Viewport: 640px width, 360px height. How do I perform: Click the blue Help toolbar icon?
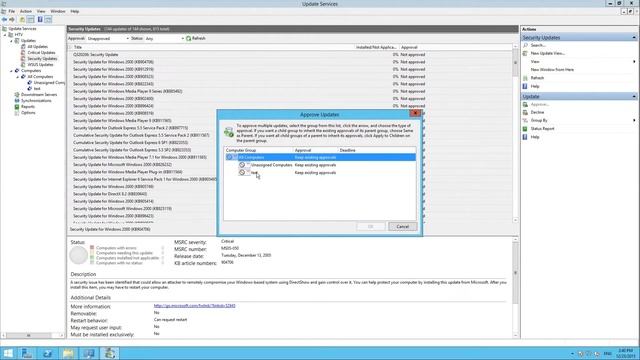(40, 20)
